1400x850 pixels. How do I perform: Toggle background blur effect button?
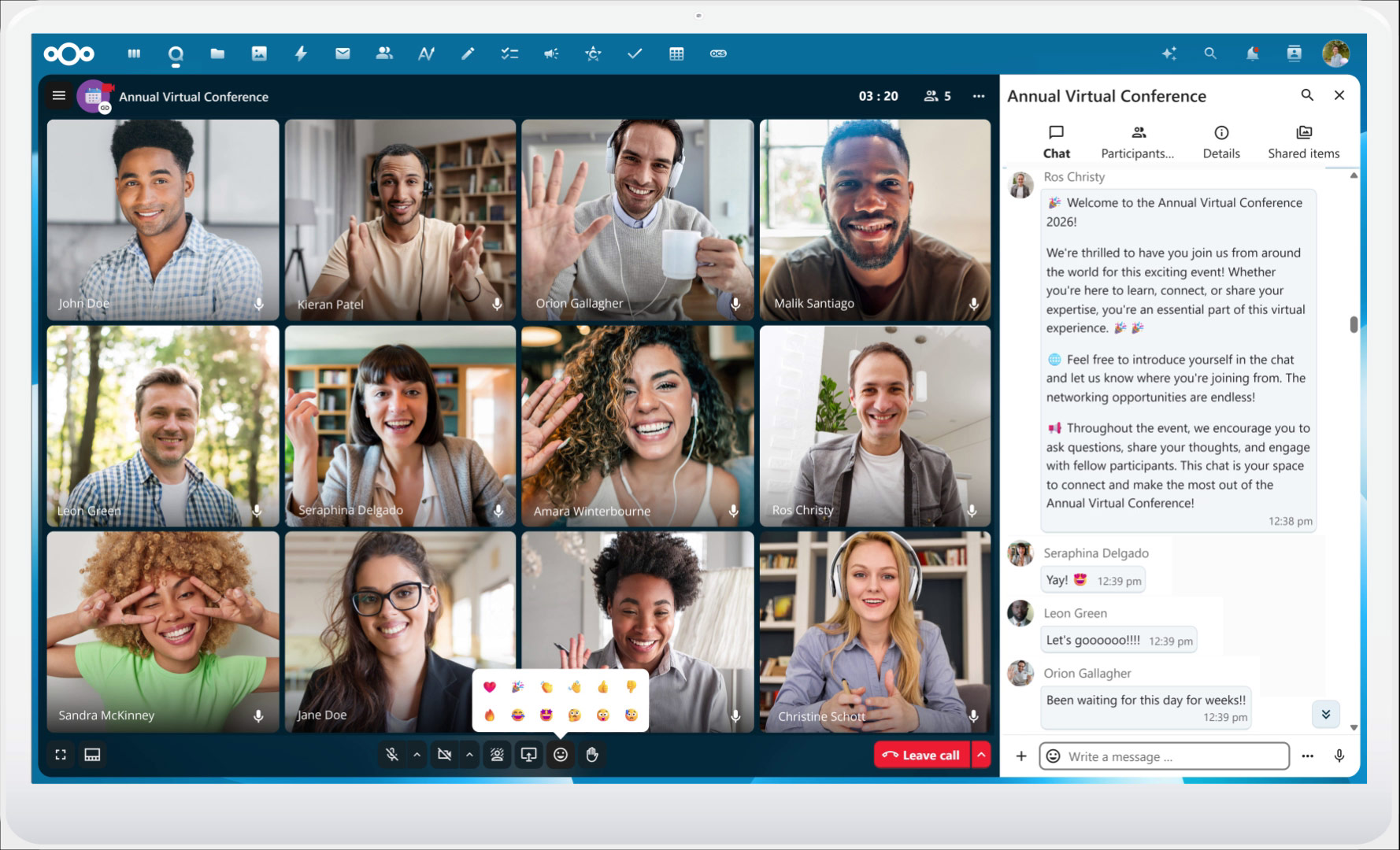click(497, 755)
